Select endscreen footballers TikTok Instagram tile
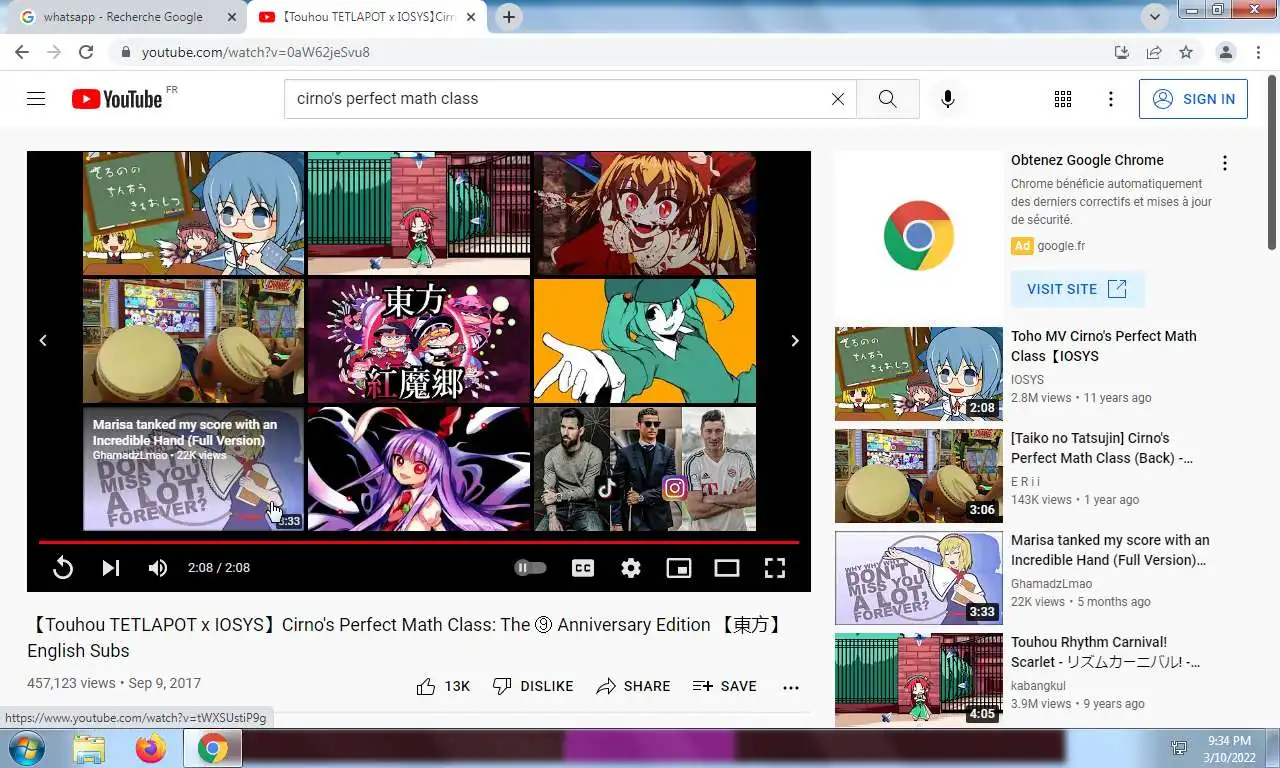The height and width of the screenshot is (768, 1280). tap(645, 469)
